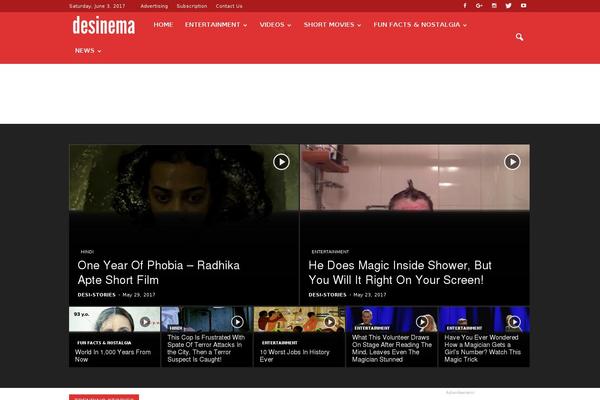
Task: Click the Advertising link
Action: (x=154, y=6)
